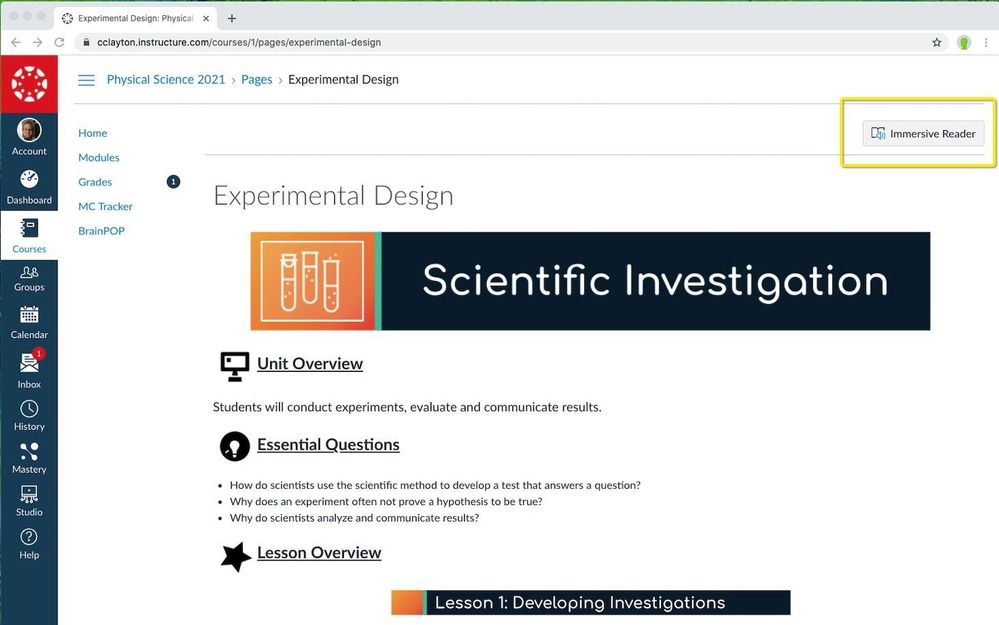Open BrainPOP in course menu
The image size is (999, 625).
pyautogui.click(x=101, y=231)
